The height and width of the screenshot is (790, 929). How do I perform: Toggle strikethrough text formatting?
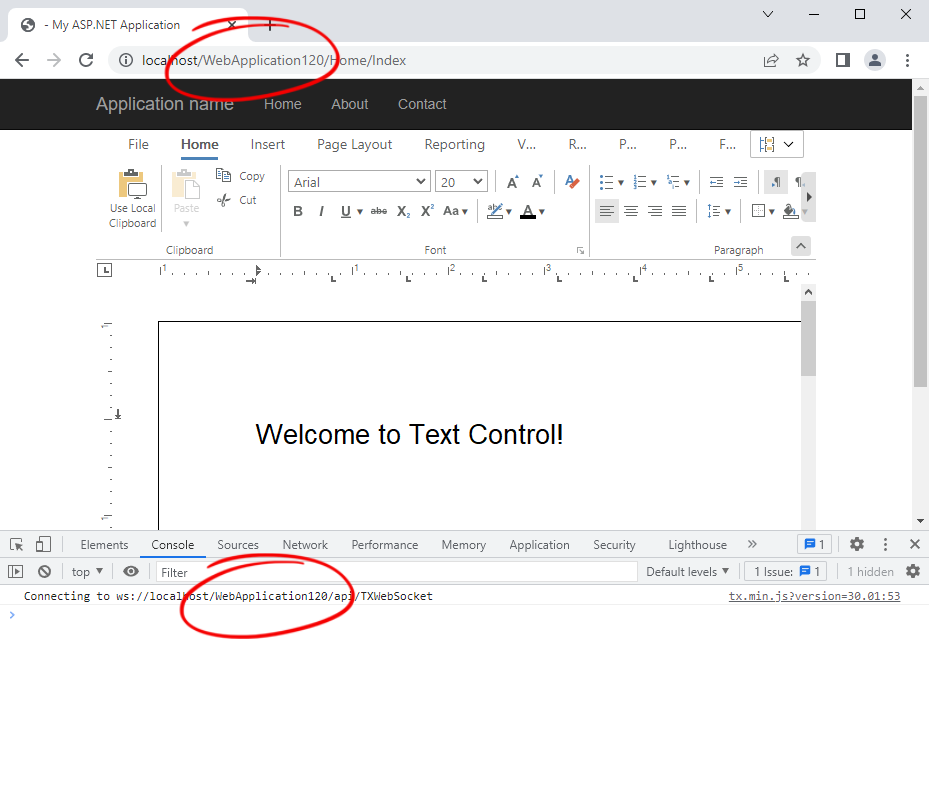pyautogui.click(x=379, y=212)
